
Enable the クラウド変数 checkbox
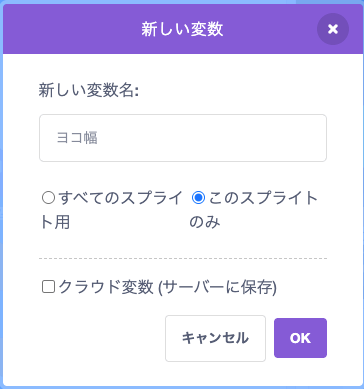tap(48, 287)
